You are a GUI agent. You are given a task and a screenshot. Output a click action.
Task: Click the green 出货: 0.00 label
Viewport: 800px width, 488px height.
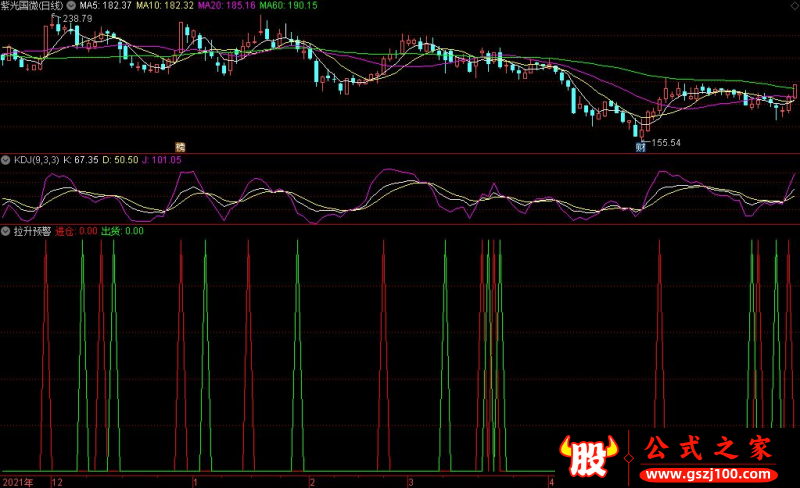coord(122,231)
